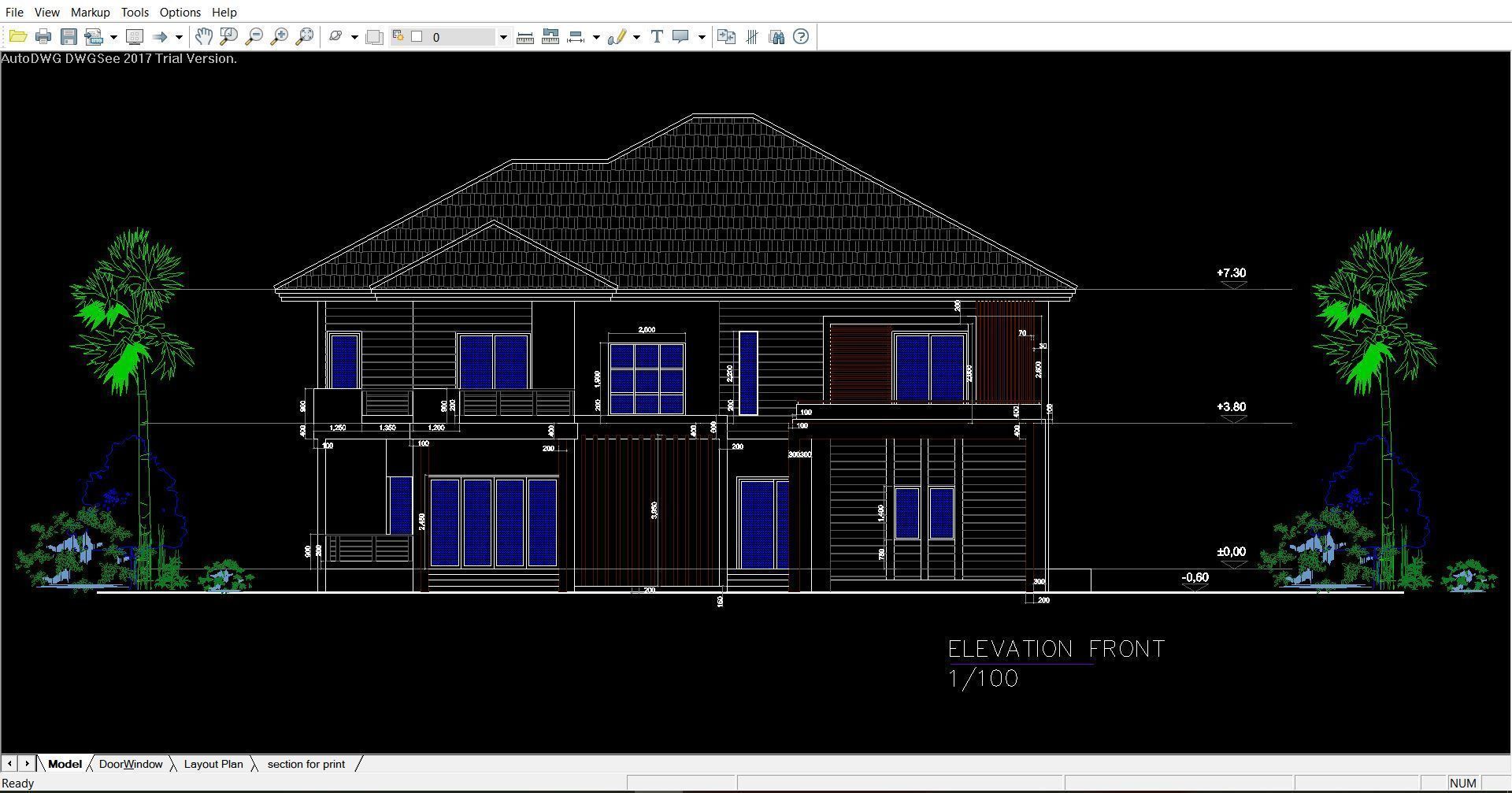The height and width of the screenshot is (793, 1512).
Task: Open the Help menu
Action: click(224, 12)
